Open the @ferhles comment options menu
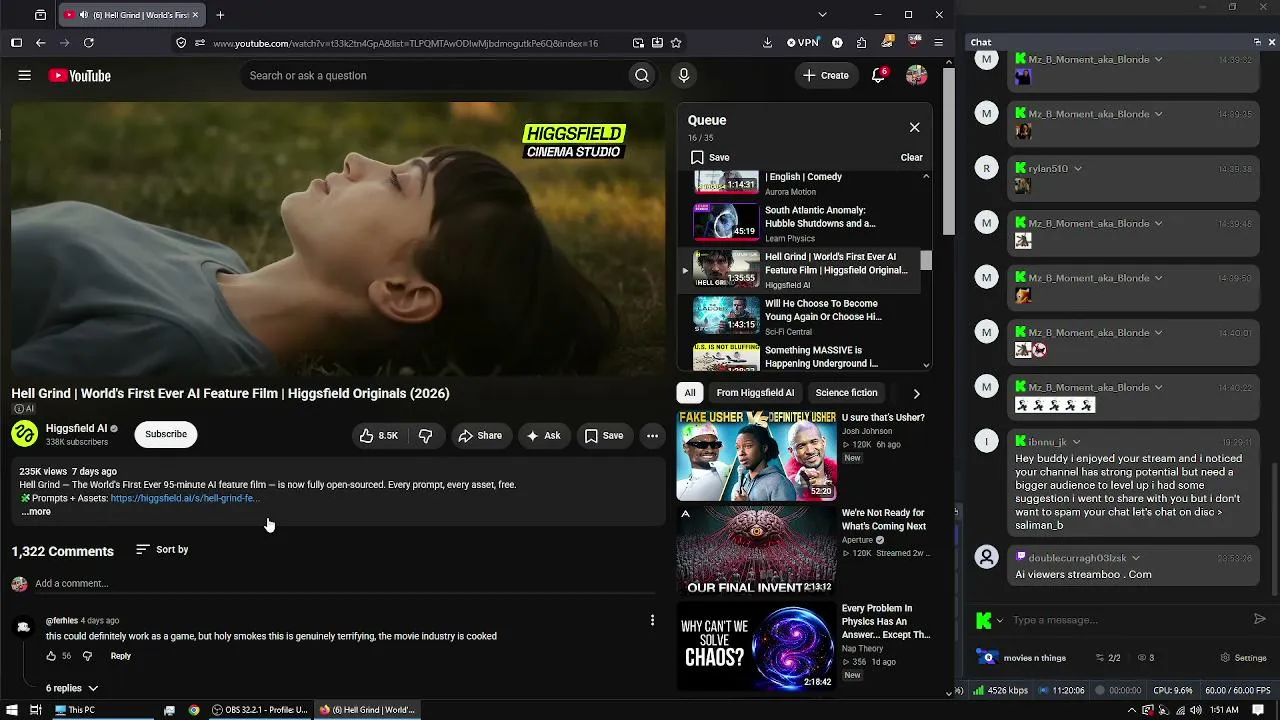 652,620
